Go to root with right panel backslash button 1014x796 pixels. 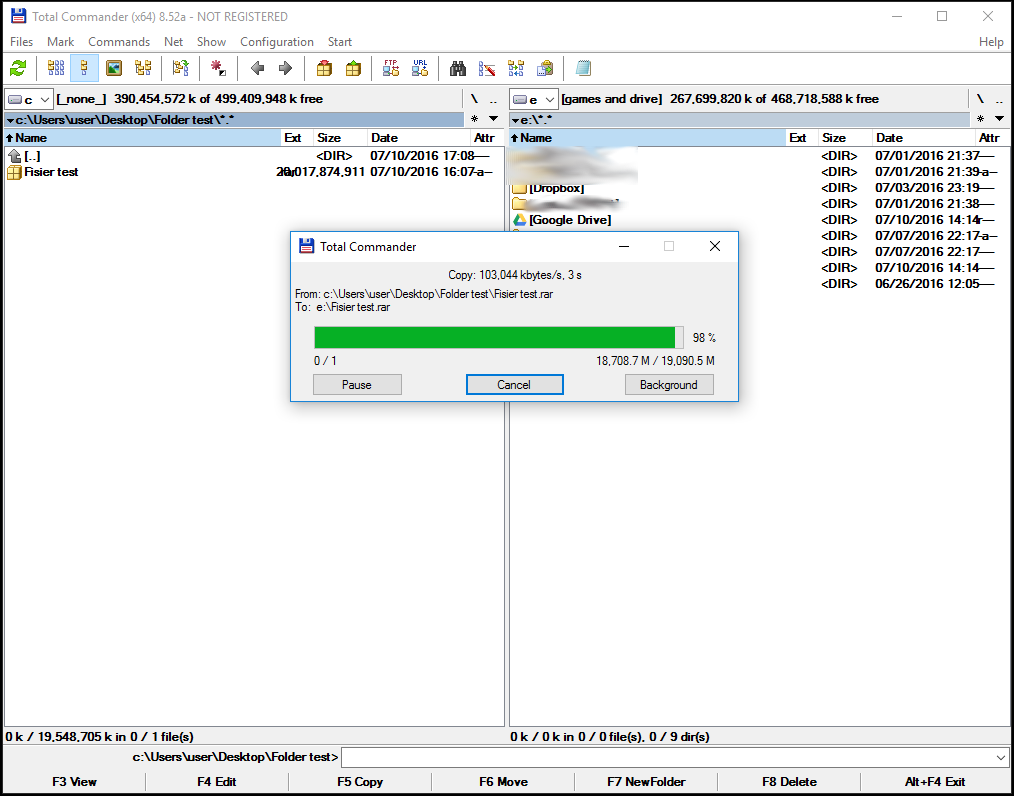(x=980, y=99)
